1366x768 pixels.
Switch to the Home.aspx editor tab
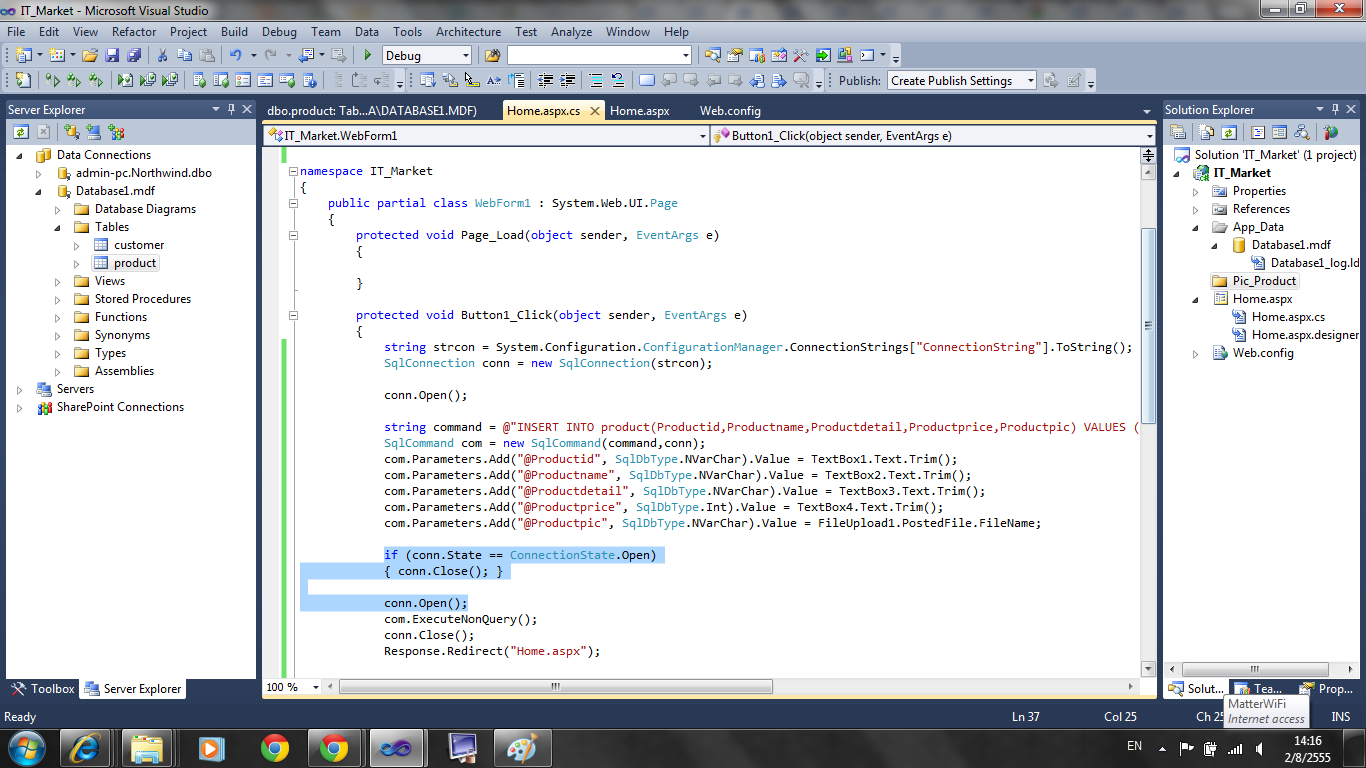(x=639, y=111)
